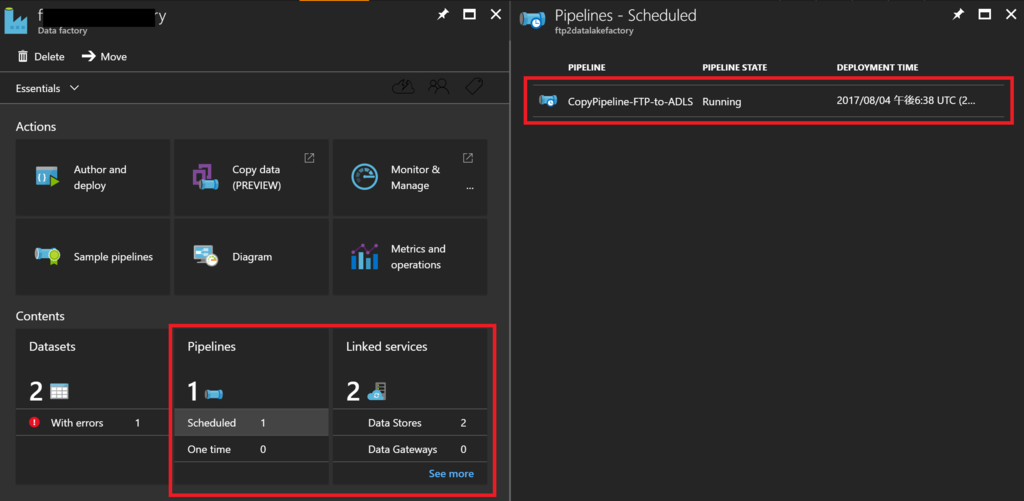The width and height of the screenshot is (1024, 501).
Task: Open the quickstart cloud icon
Action: pos(404,86)
